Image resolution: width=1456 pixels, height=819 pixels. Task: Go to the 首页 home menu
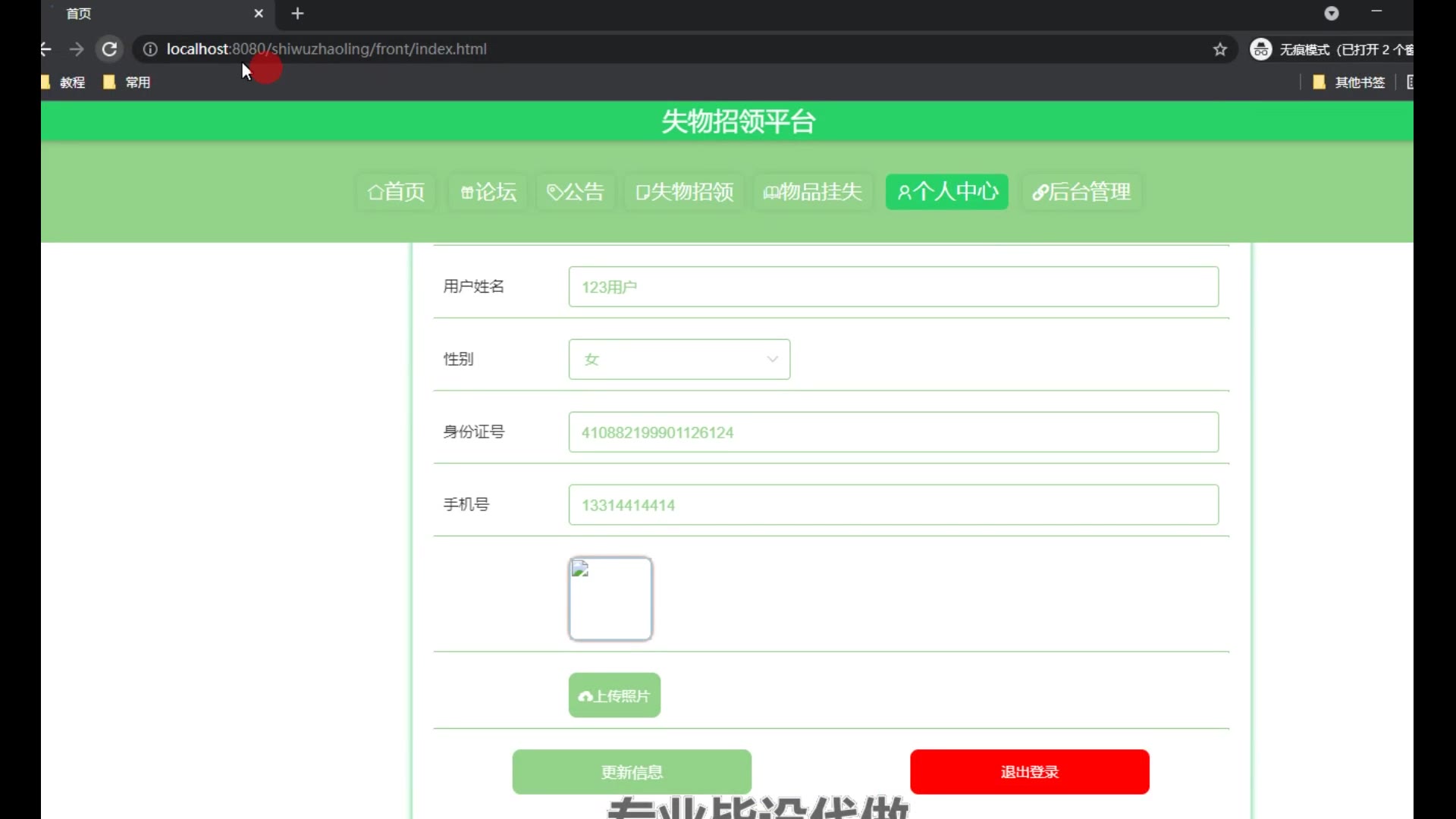pyautogui.click(x=396, y=192)
